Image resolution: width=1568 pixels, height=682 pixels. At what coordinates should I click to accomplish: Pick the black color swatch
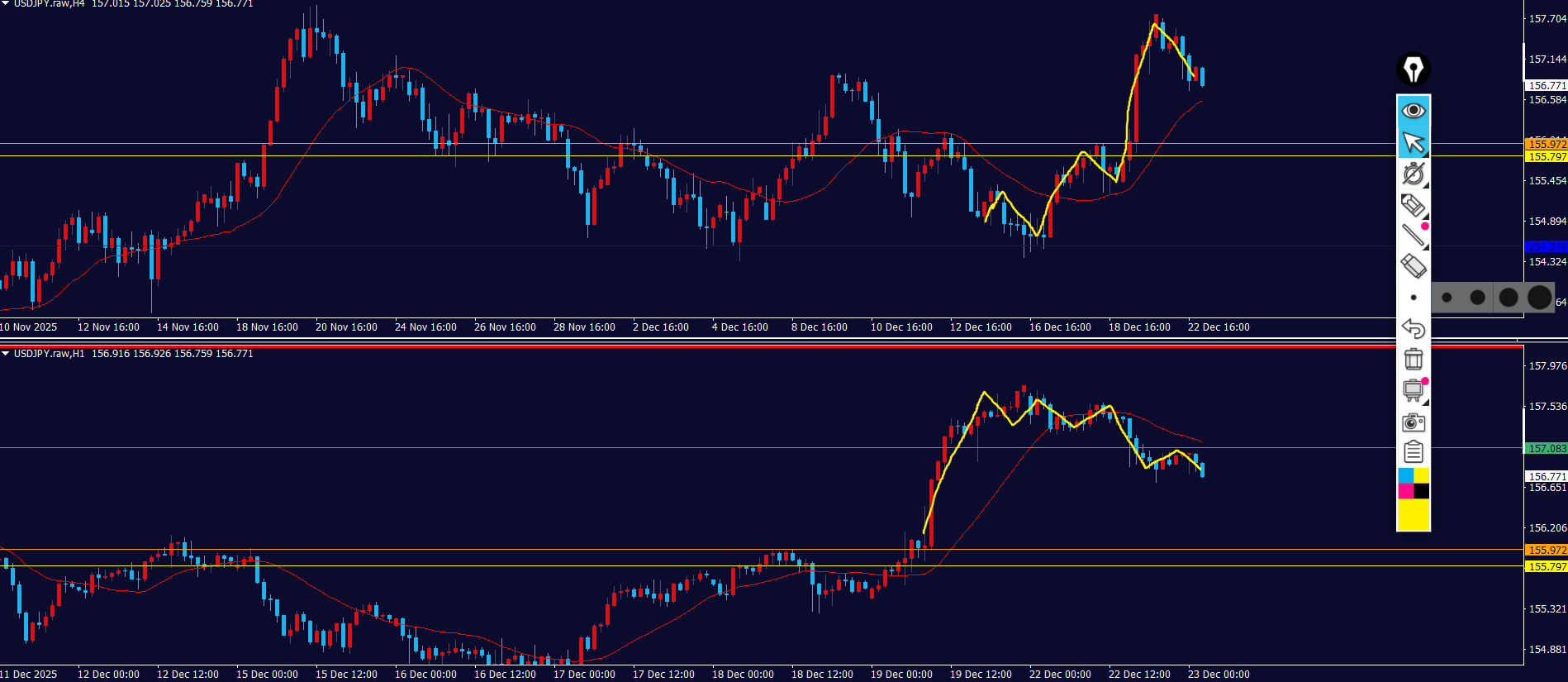(x=1421, y=491)
